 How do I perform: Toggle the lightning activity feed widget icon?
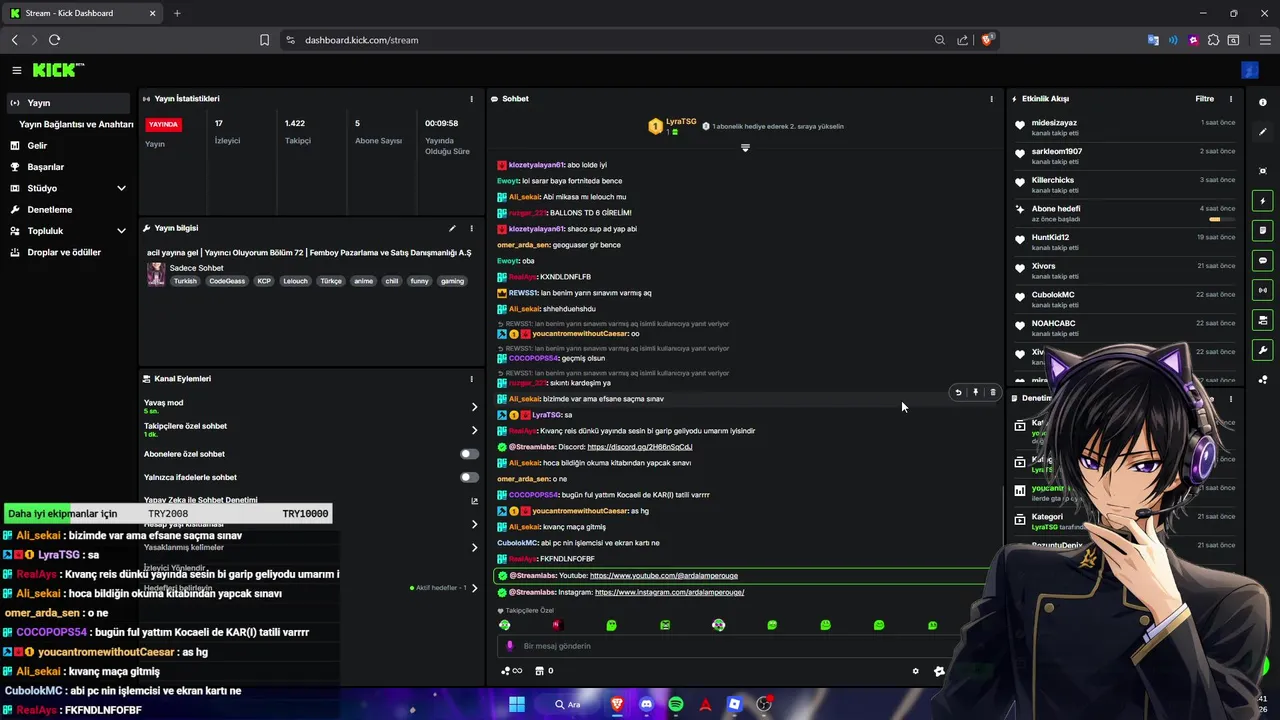pyautogui.click(x=1263, y=201)
